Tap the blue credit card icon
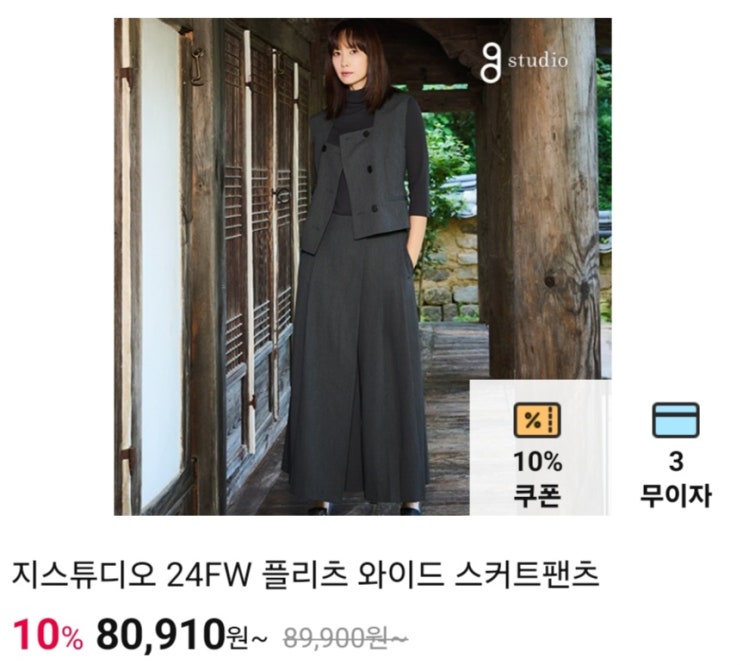743x665 pixels. pyautogui.click(x=676, y=420)
